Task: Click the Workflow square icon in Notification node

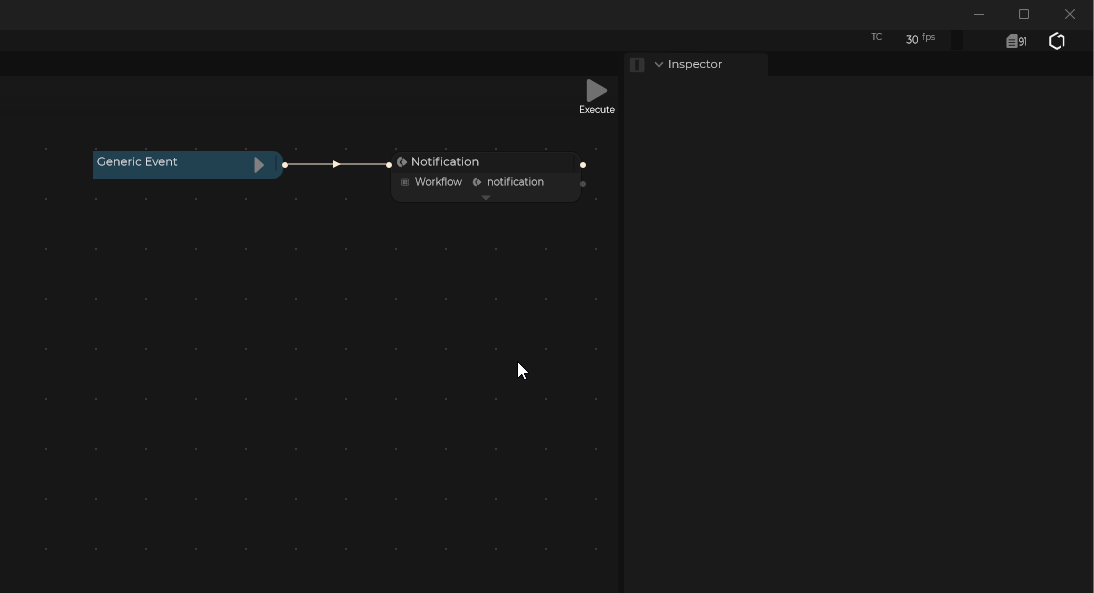Action: click(405, 182)
